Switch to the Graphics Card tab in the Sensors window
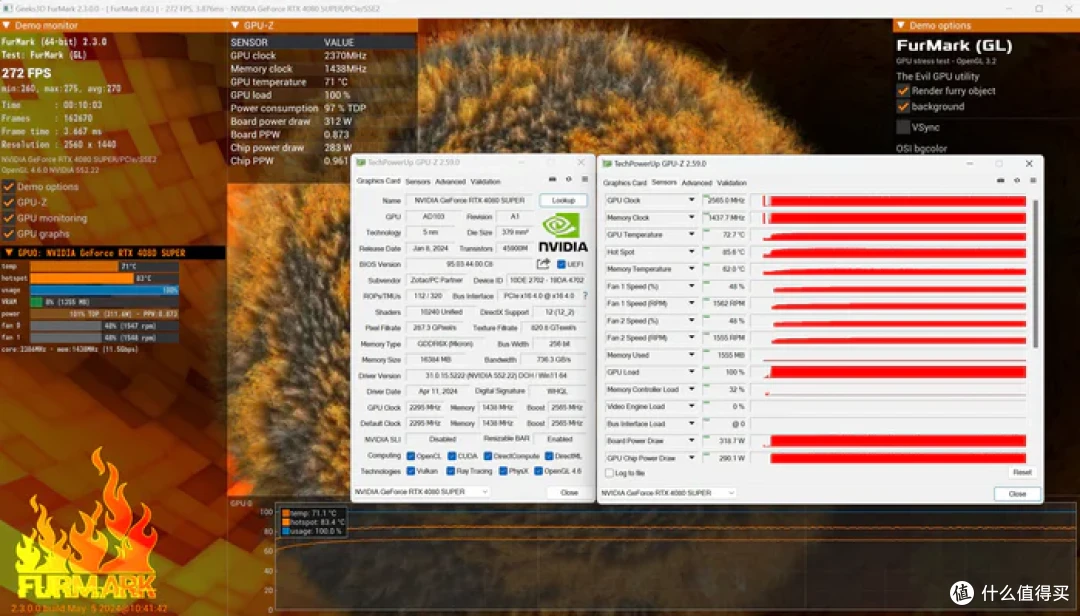The height and width of the screenshot is (616, 1080). [625, 183]
